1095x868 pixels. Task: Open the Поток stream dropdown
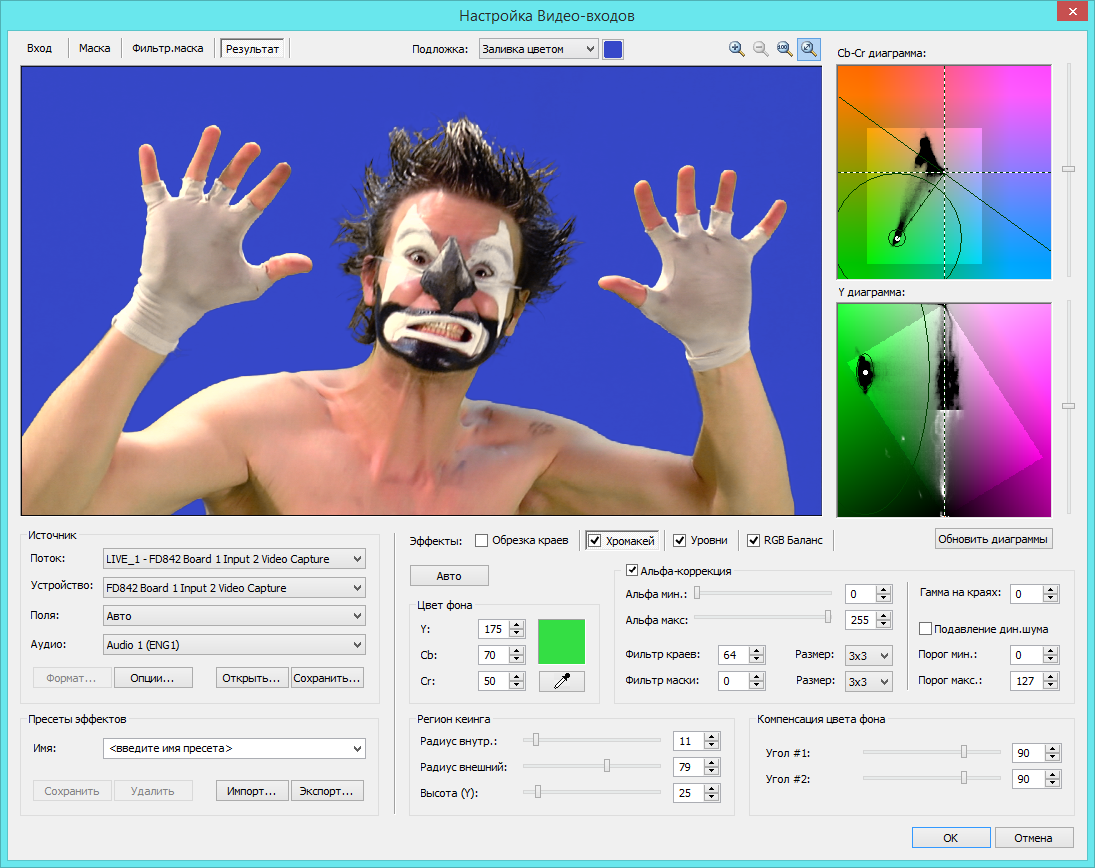(234, 559)
